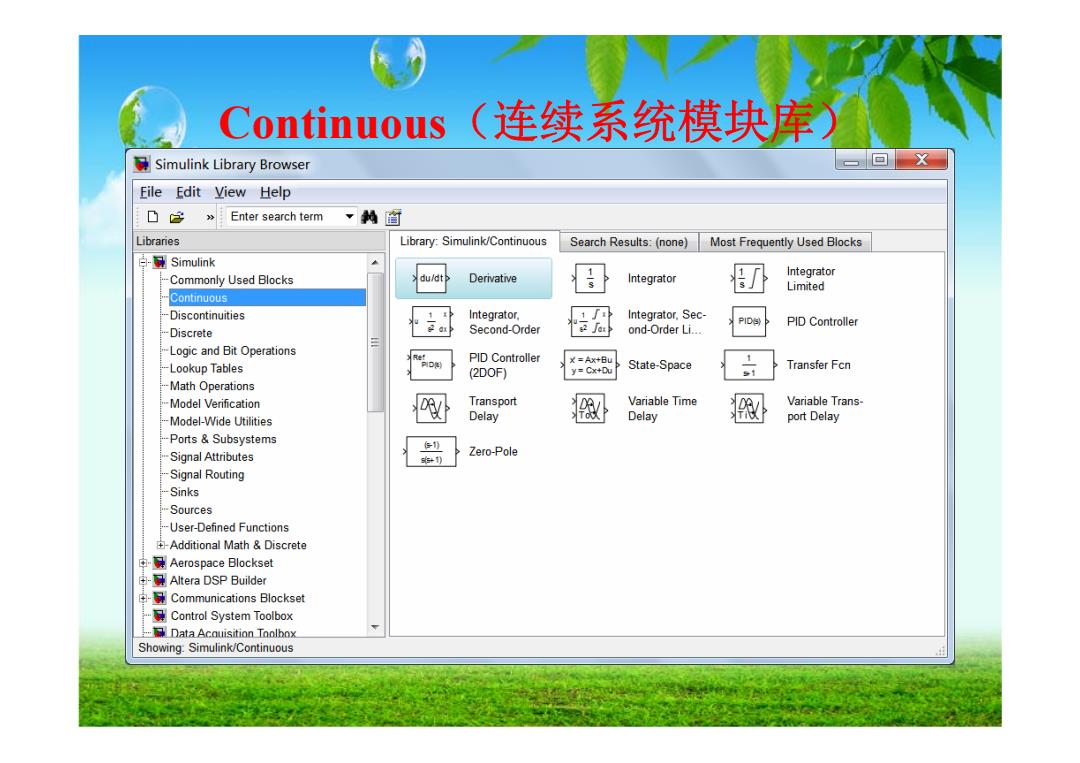Screen dimensions: 1080x763
Task: Collapse the Simulink library tree node
Action: [x=143, y=262]
